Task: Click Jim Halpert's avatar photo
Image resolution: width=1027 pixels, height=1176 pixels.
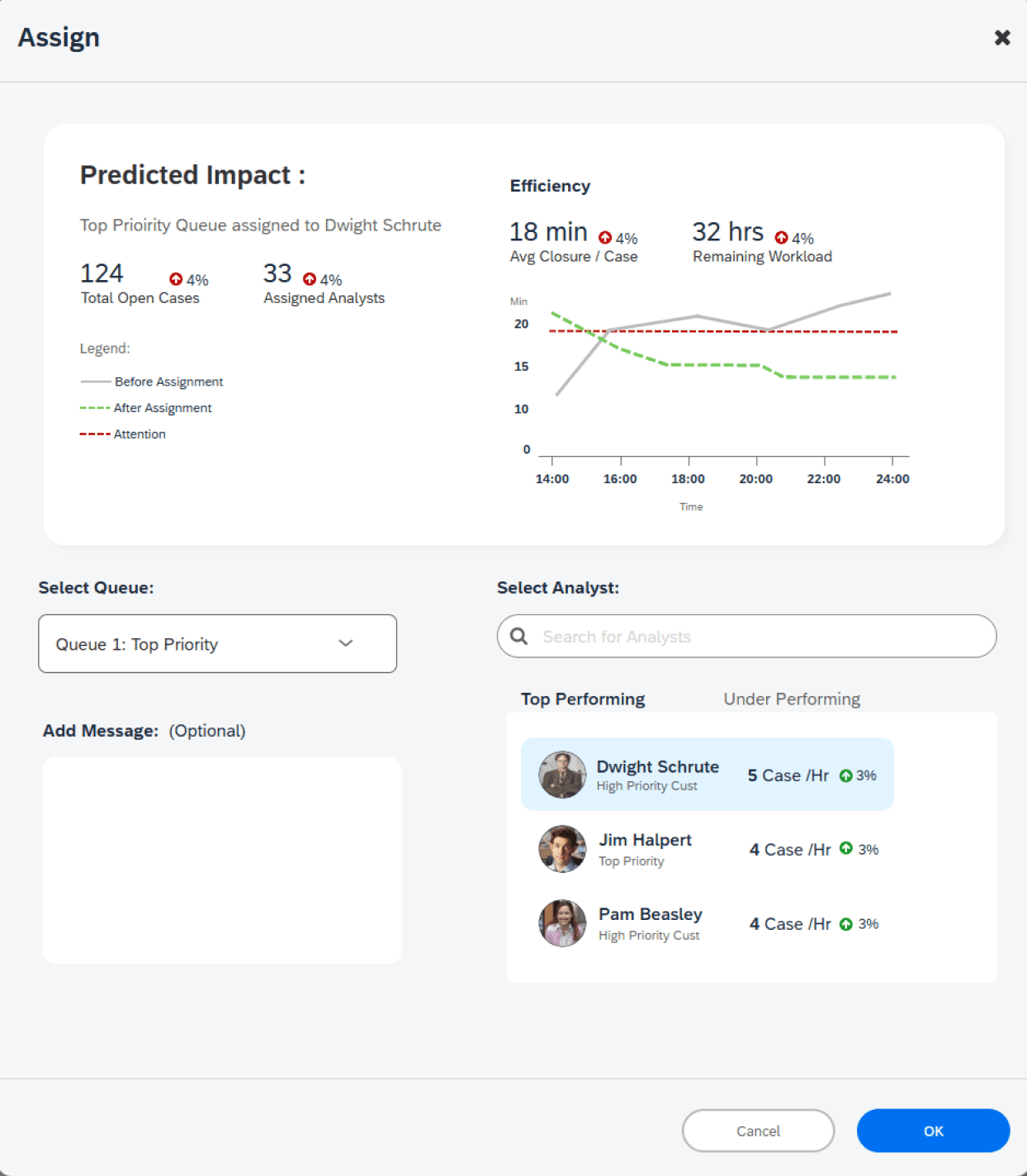Action: click(x=562, y=849)
